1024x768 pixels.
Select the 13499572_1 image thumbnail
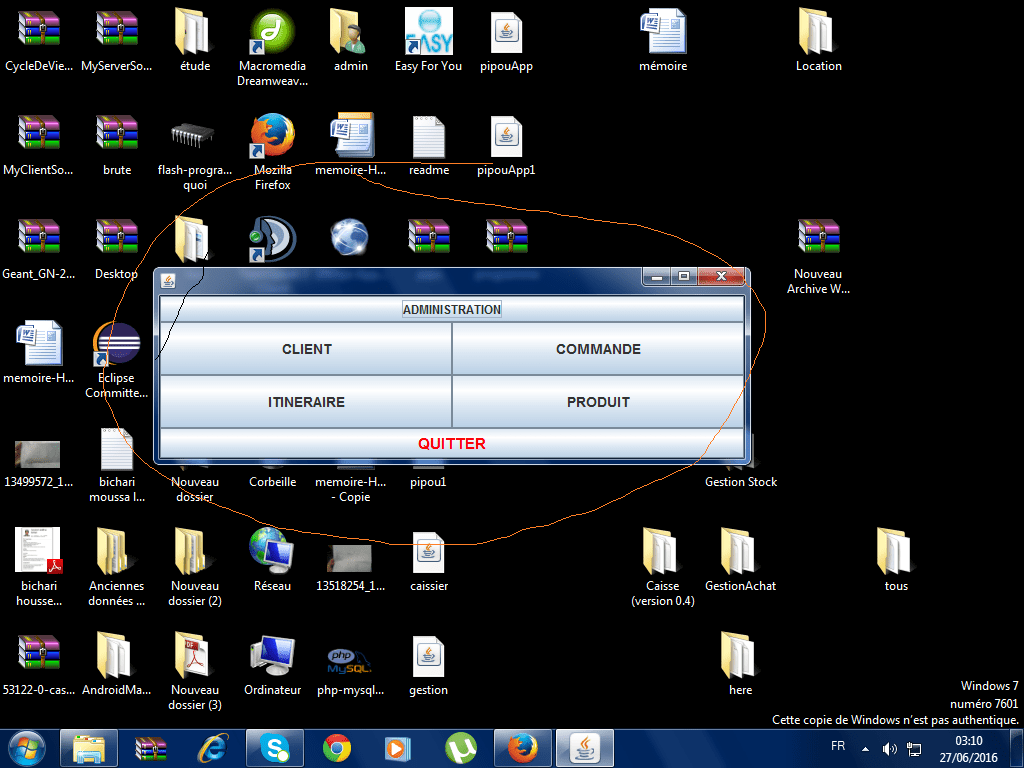pyautogui.click(x=38, y=455)
